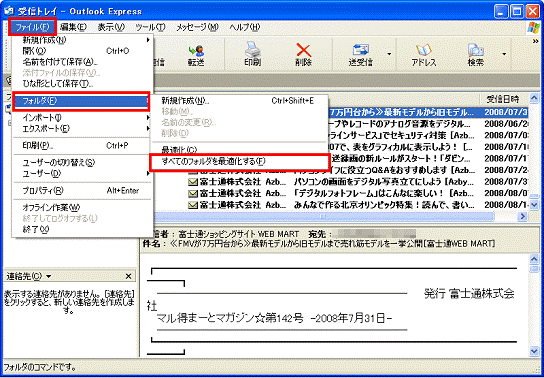Choose 開く(O) in File menu
Screen dimensions: 544x378
[x=83, y=51]
